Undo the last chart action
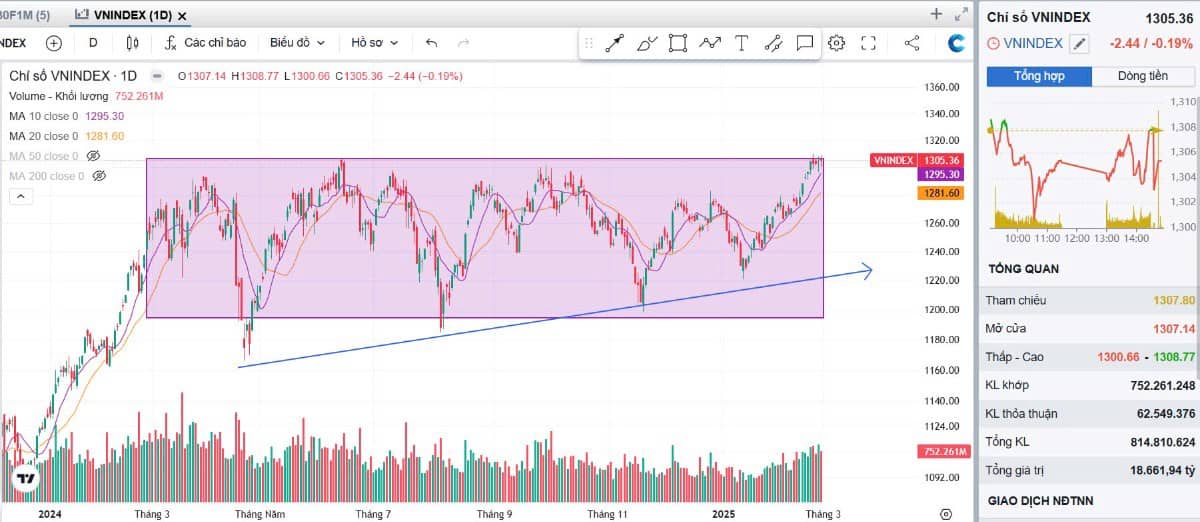This screenshot has height=522, width=1200. click(431, 43)
